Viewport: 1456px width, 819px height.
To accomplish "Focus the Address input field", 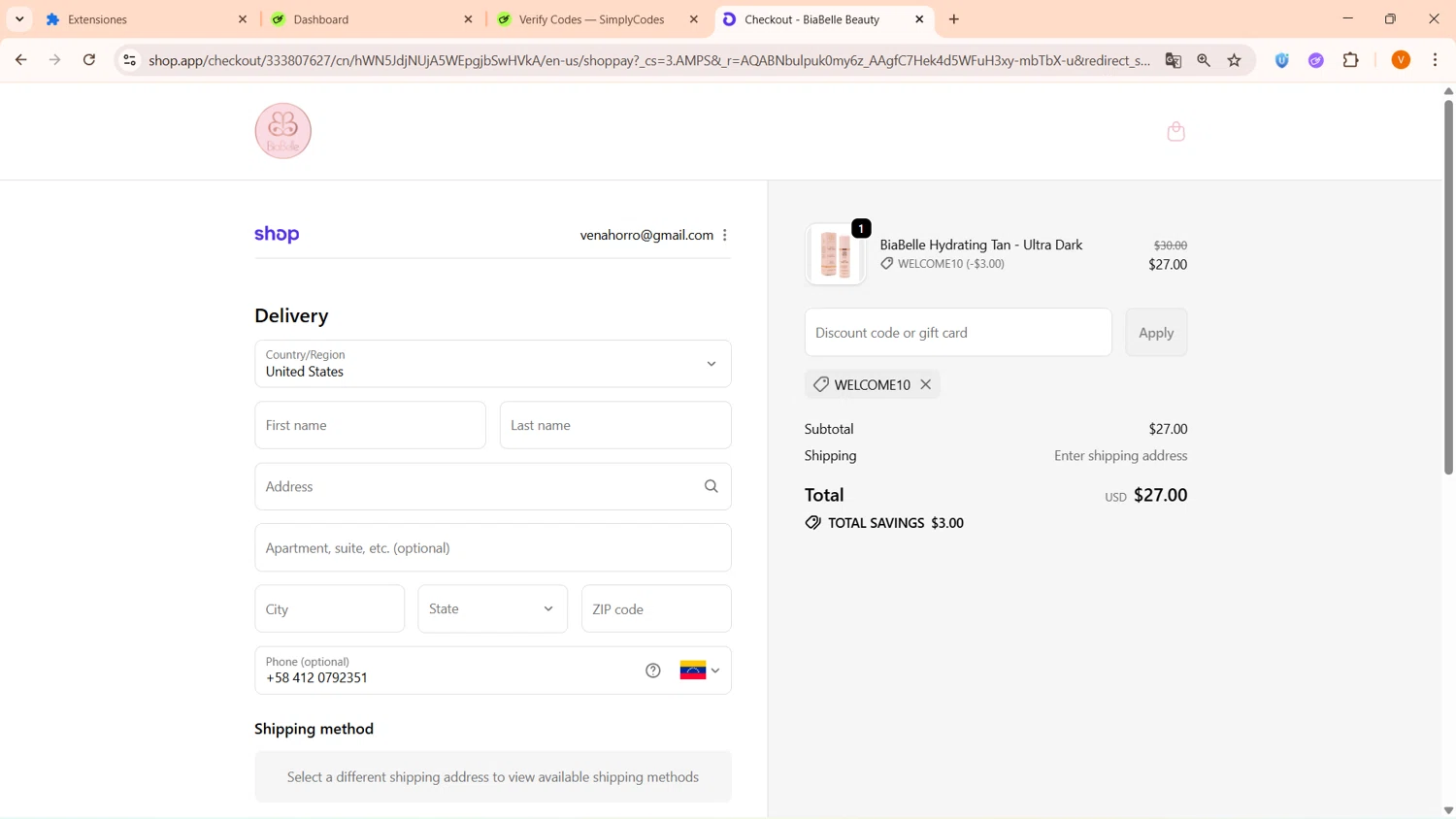I will pos(493,486).
